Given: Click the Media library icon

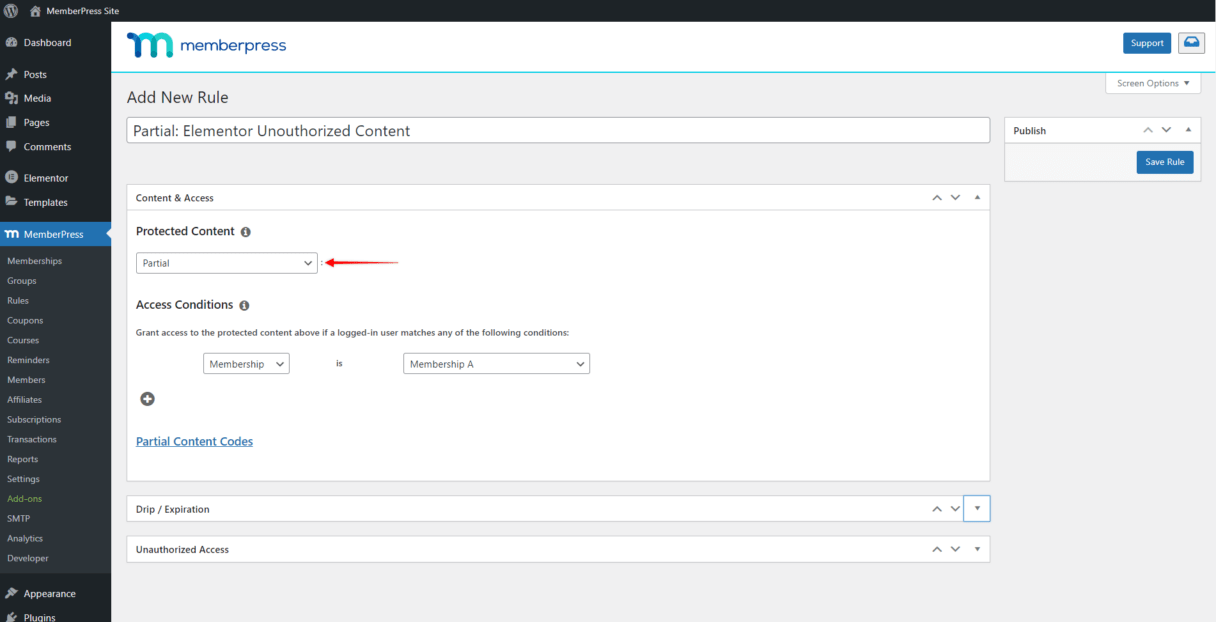Looking at the screenshot, I should pyautogui.click(x=11, y=98).
